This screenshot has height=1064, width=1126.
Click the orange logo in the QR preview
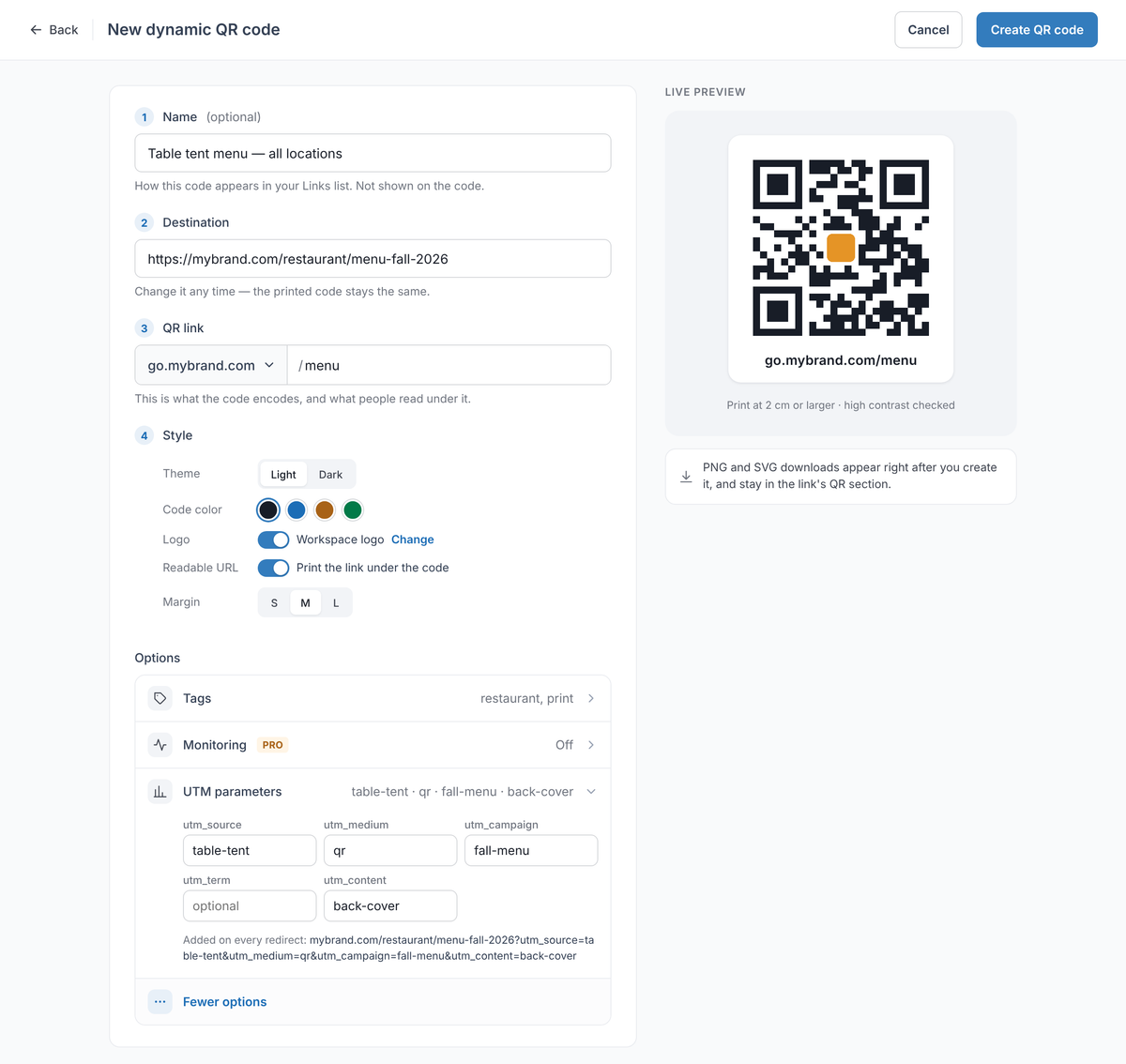pos(841,248)
